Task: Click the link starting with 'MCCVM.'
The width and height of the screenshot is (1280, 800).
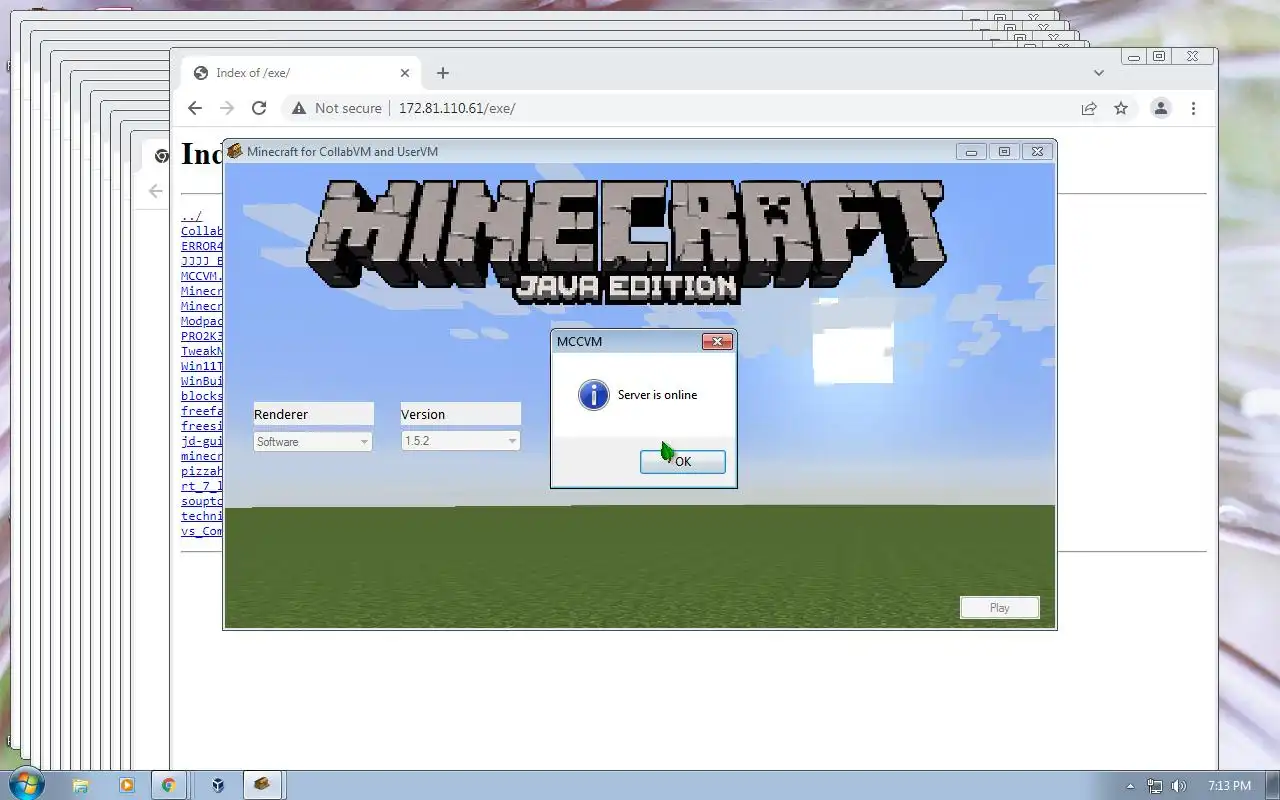Action: pyautogui.click(x=202, y=276)
